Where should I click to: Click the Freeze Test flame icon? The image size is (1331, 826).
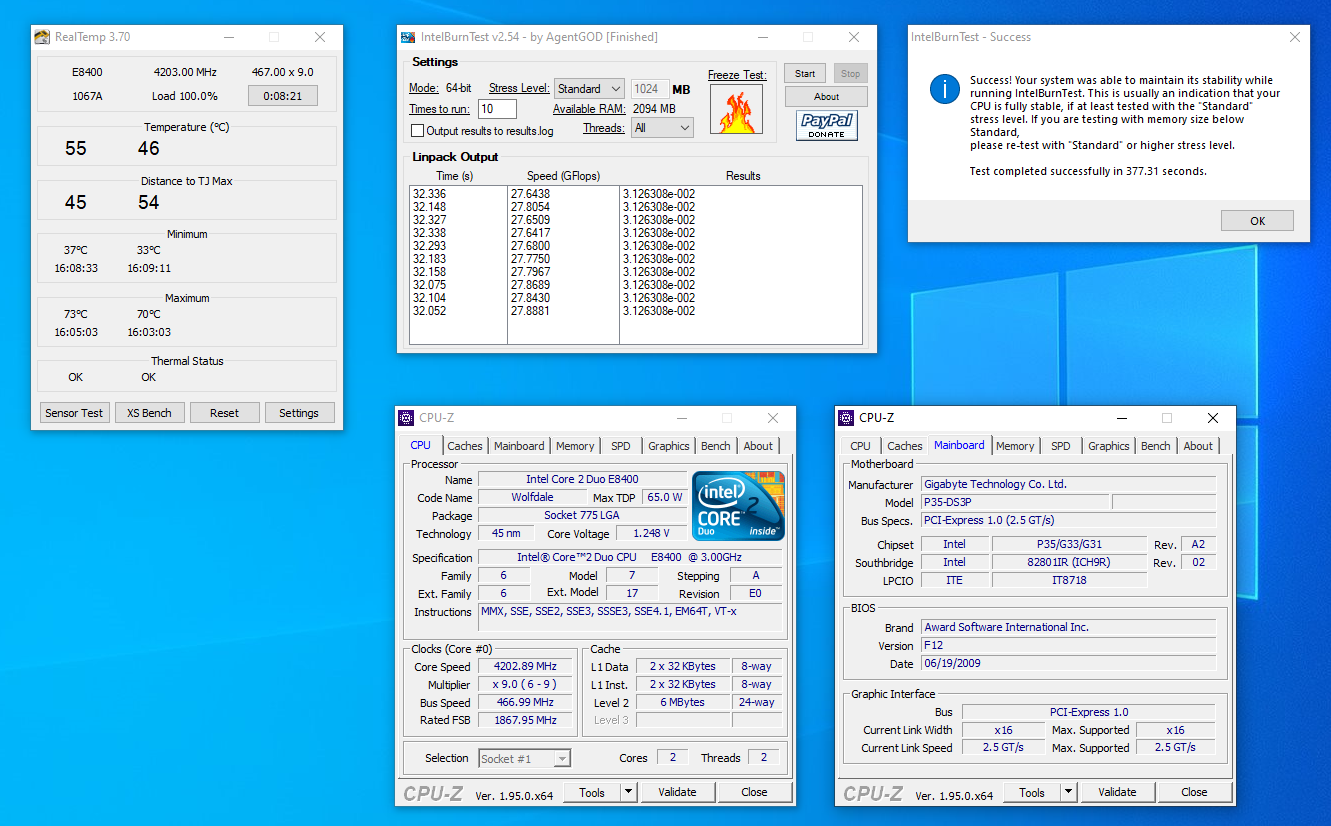pyautogui.click(x=736, y=109)
